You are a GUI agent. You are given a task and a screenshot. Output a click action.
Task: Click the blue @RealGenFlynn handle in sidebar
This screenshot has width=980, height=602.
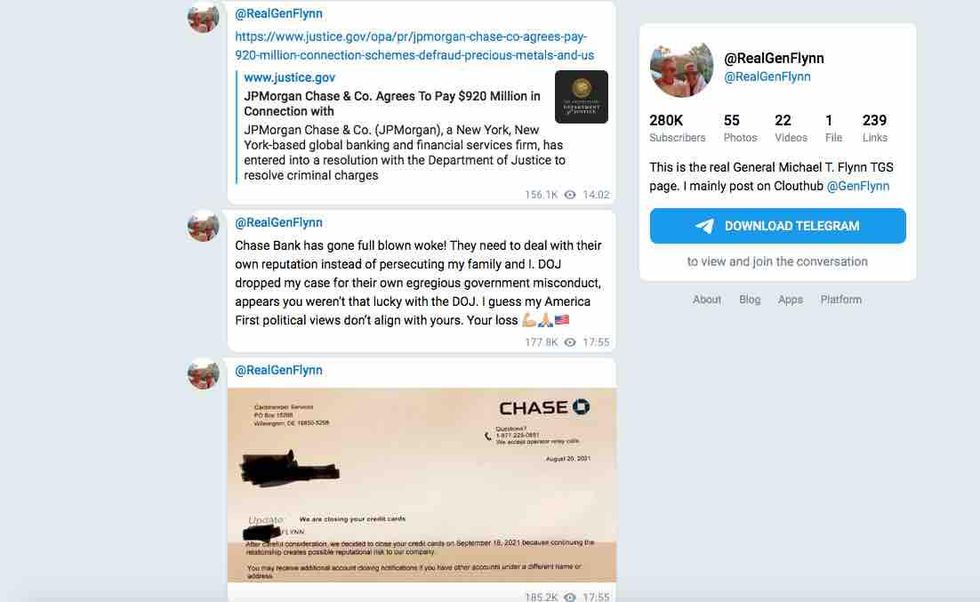coord(767,77)
